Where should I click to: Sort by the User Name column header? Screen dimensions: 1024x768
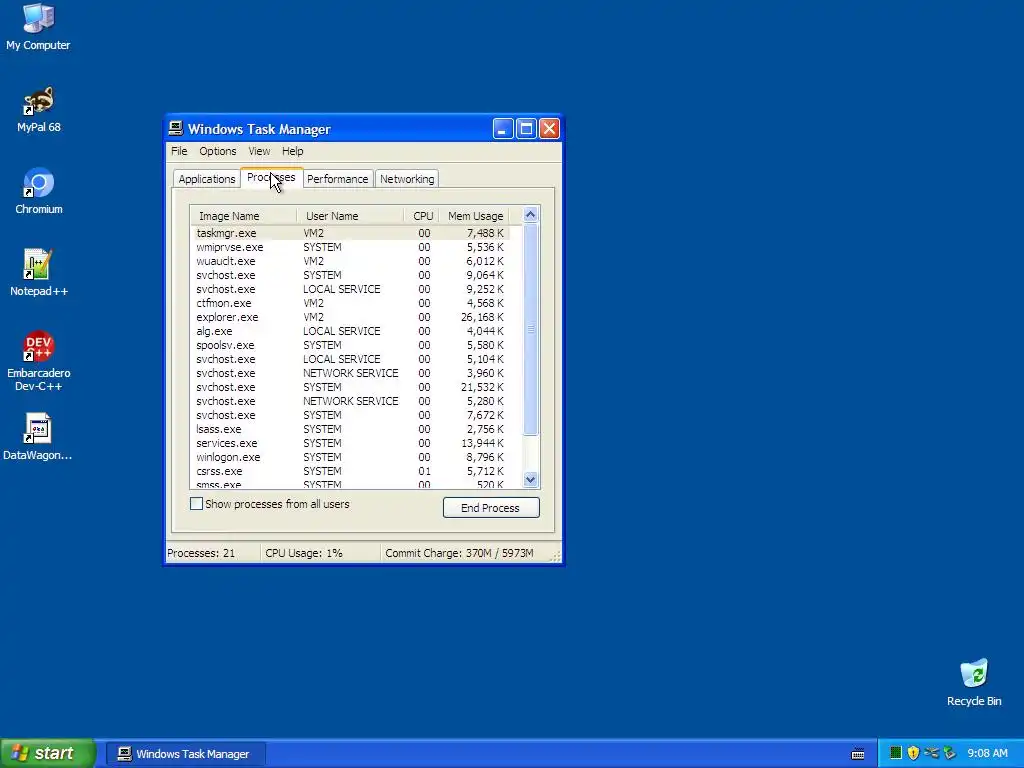click(350, 216)
